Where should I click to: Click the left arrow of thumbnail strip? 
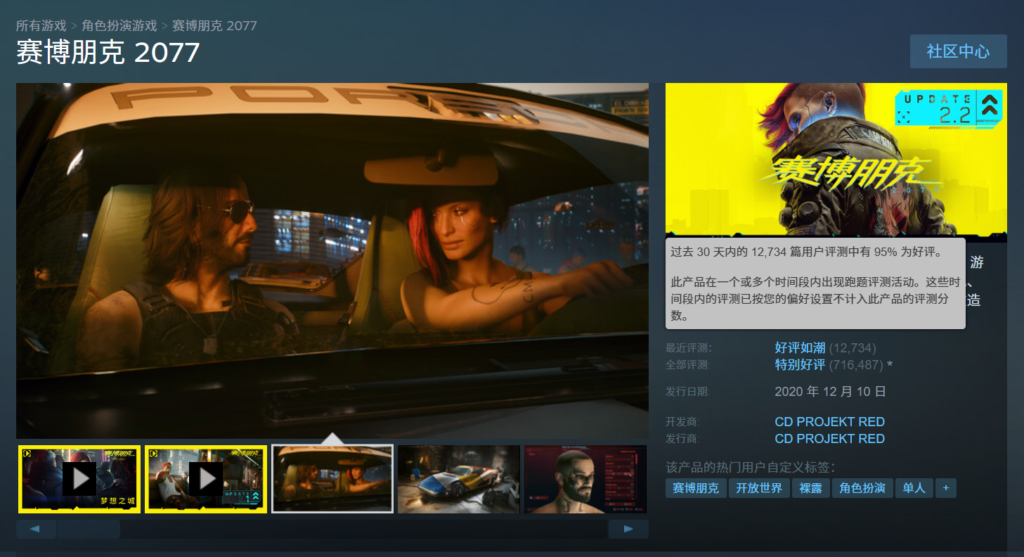pyautogui.click(x=35, y=529)
